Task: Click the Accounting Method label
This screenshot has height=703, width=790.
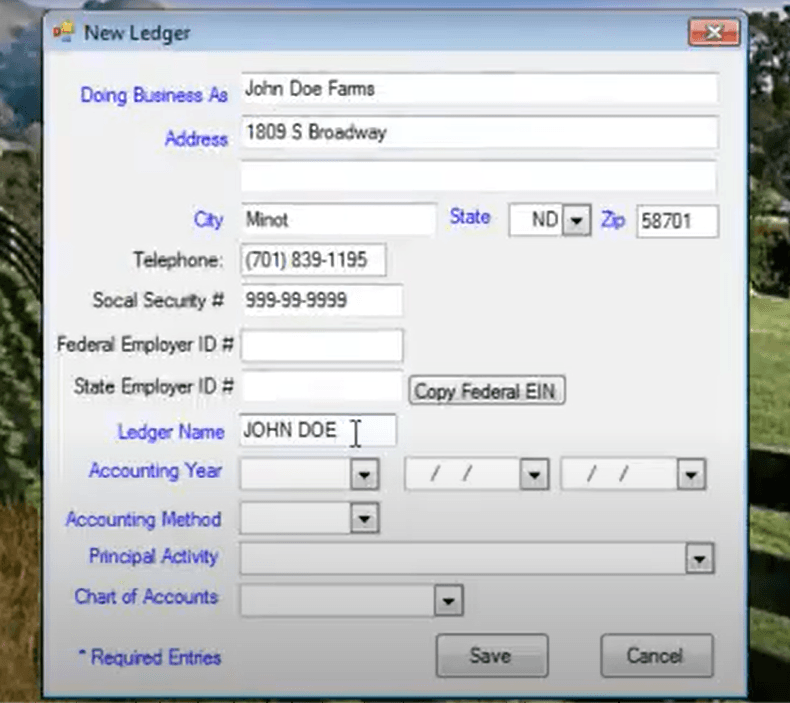Action: (x=144, y=519)
